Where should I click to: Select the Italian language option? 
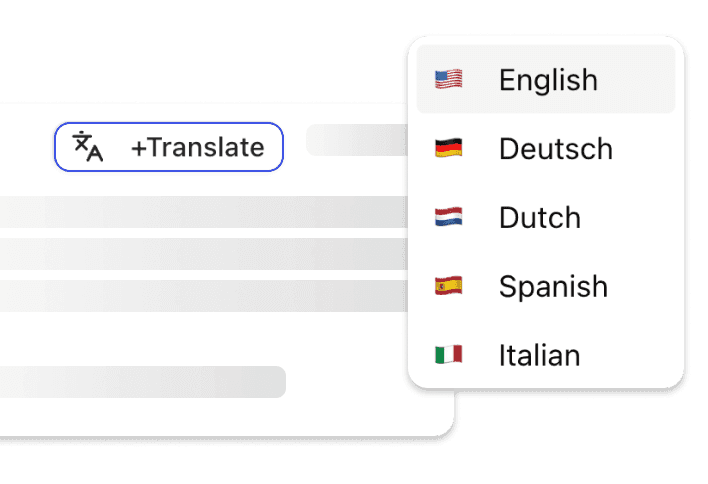point(540,354)
